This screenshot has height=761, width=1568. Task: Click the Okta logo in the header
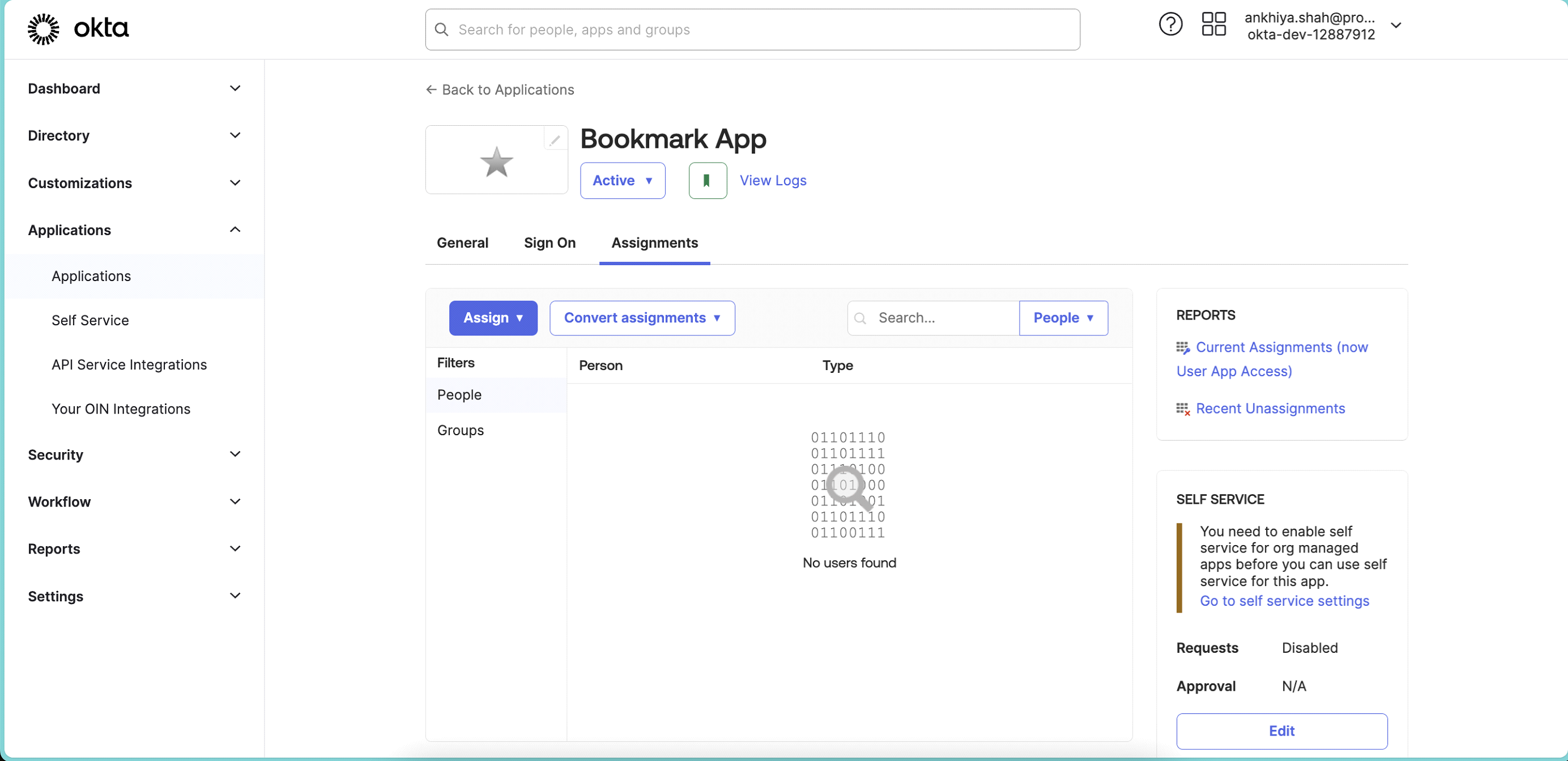78,28
